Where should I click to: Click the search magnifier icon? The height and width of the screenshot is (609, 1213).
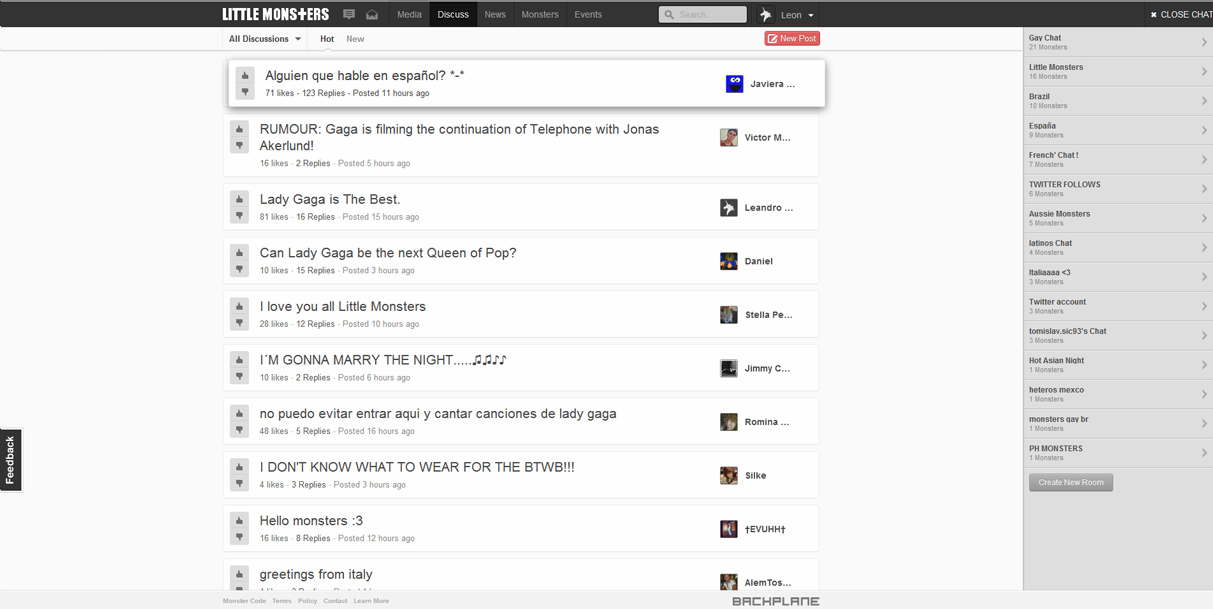click(669, 15)
